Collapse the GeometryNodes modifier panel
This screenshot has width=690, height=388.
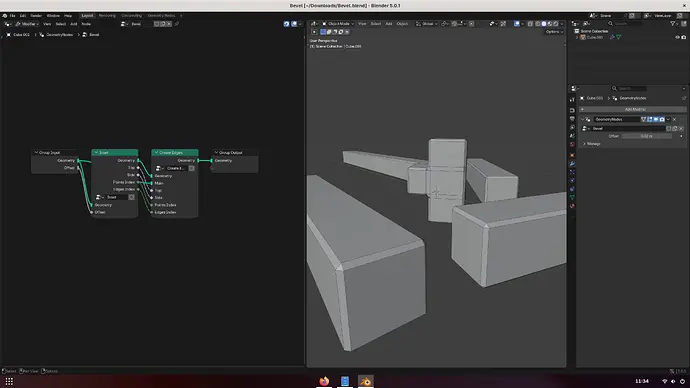pyautogui.click(x=582, y=119)
